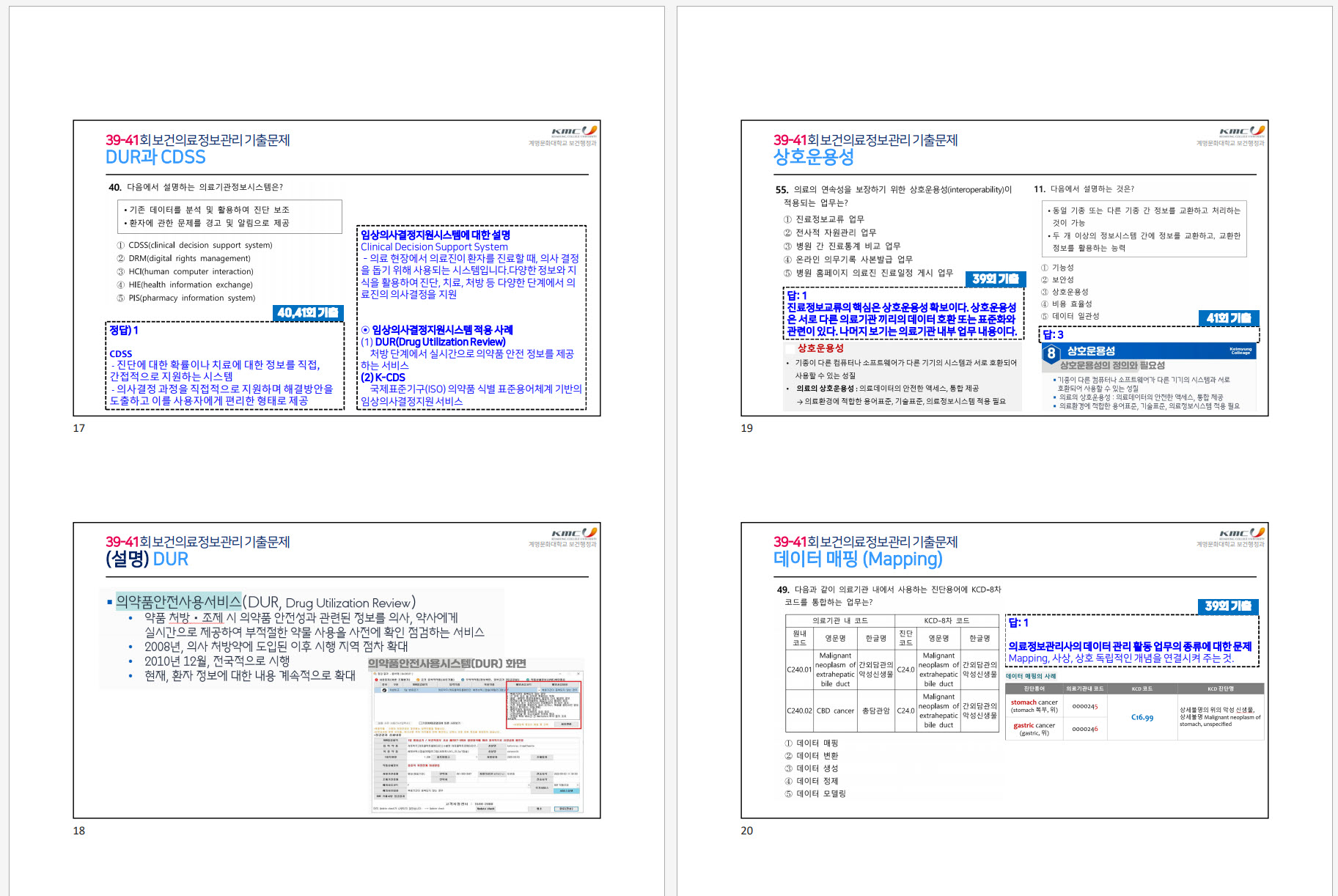
Task: Select question '11. 다음에서 설명하는 것은?'
Action: pyautogui.click(x=1084, y=189)
